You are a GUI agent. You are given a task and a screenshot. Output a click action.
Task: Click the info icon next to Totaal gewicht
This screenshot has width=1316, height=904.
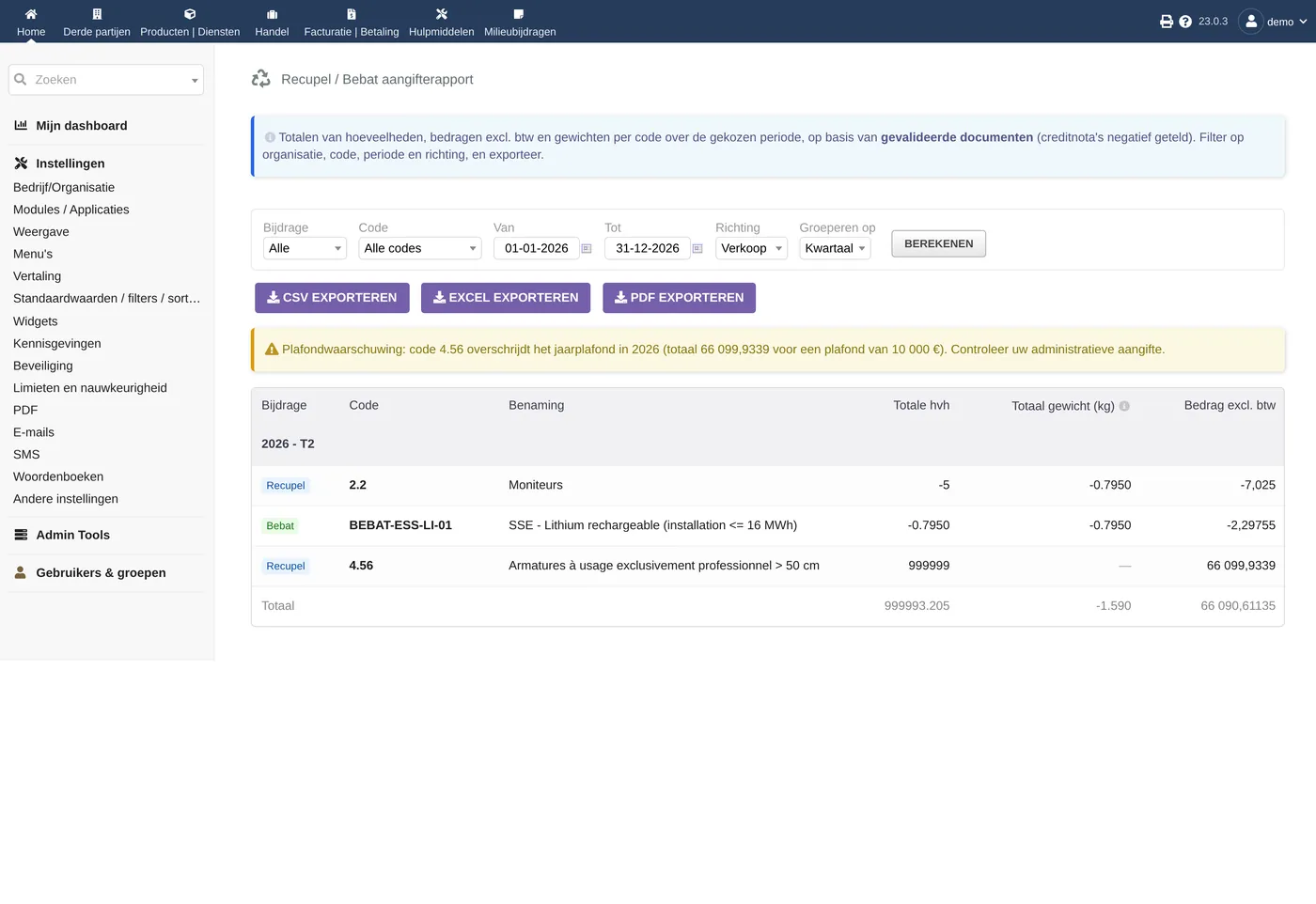(x=1124, y=406)
